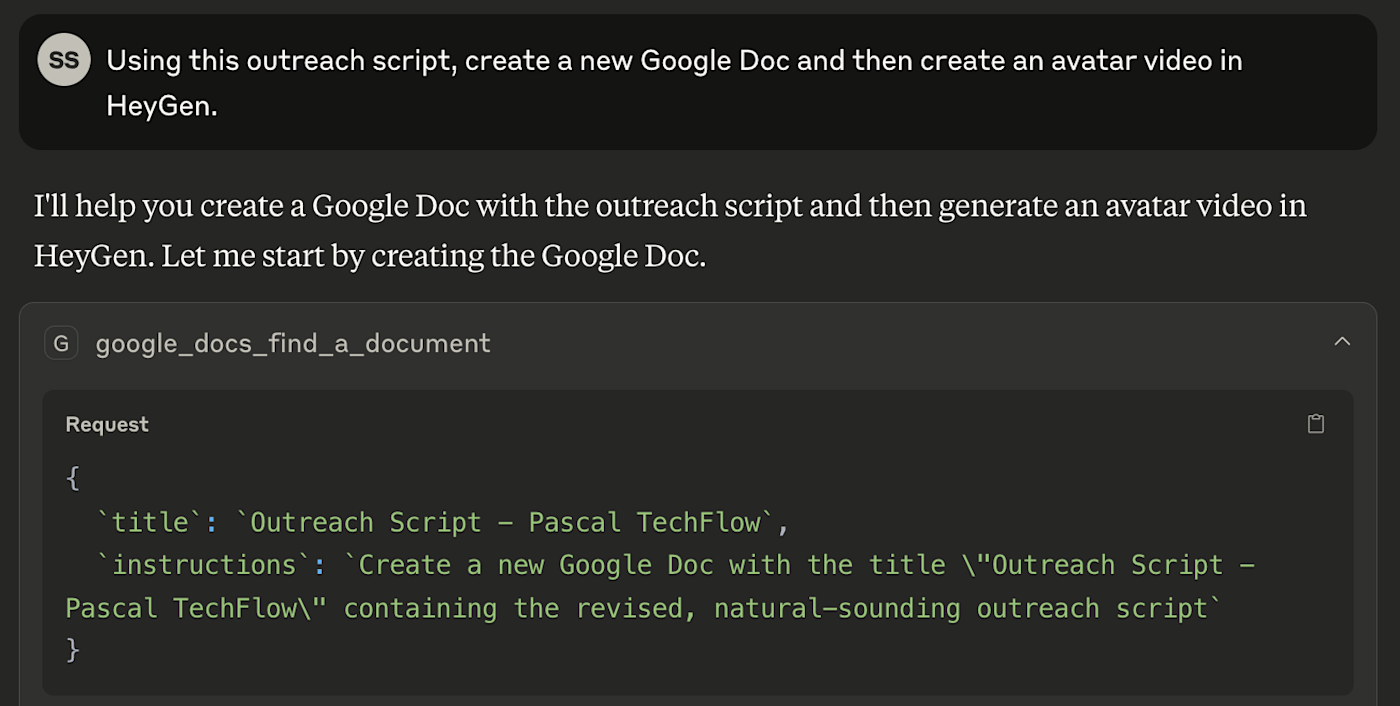1400x706 pixels.
Task: Click the `title` key in the request
Action: pos(150,522)
